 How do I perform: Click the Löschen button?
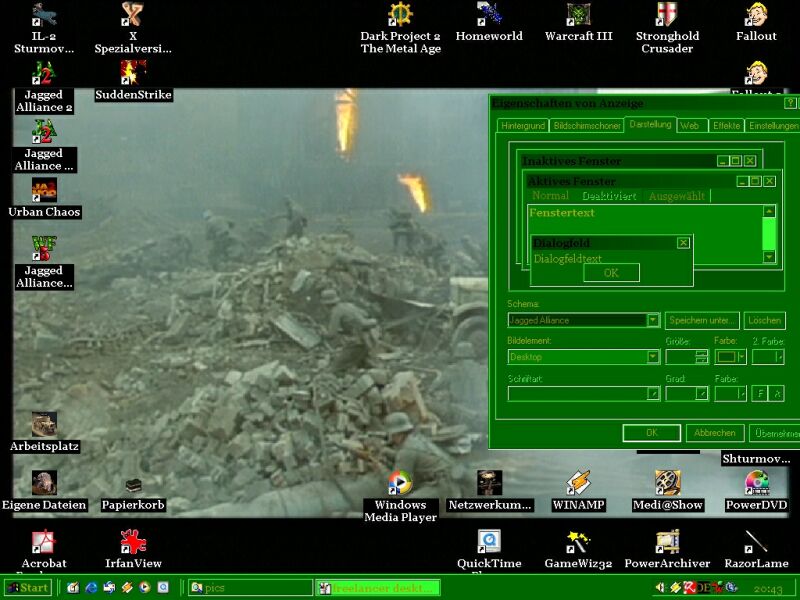click(x=764, y=320)
